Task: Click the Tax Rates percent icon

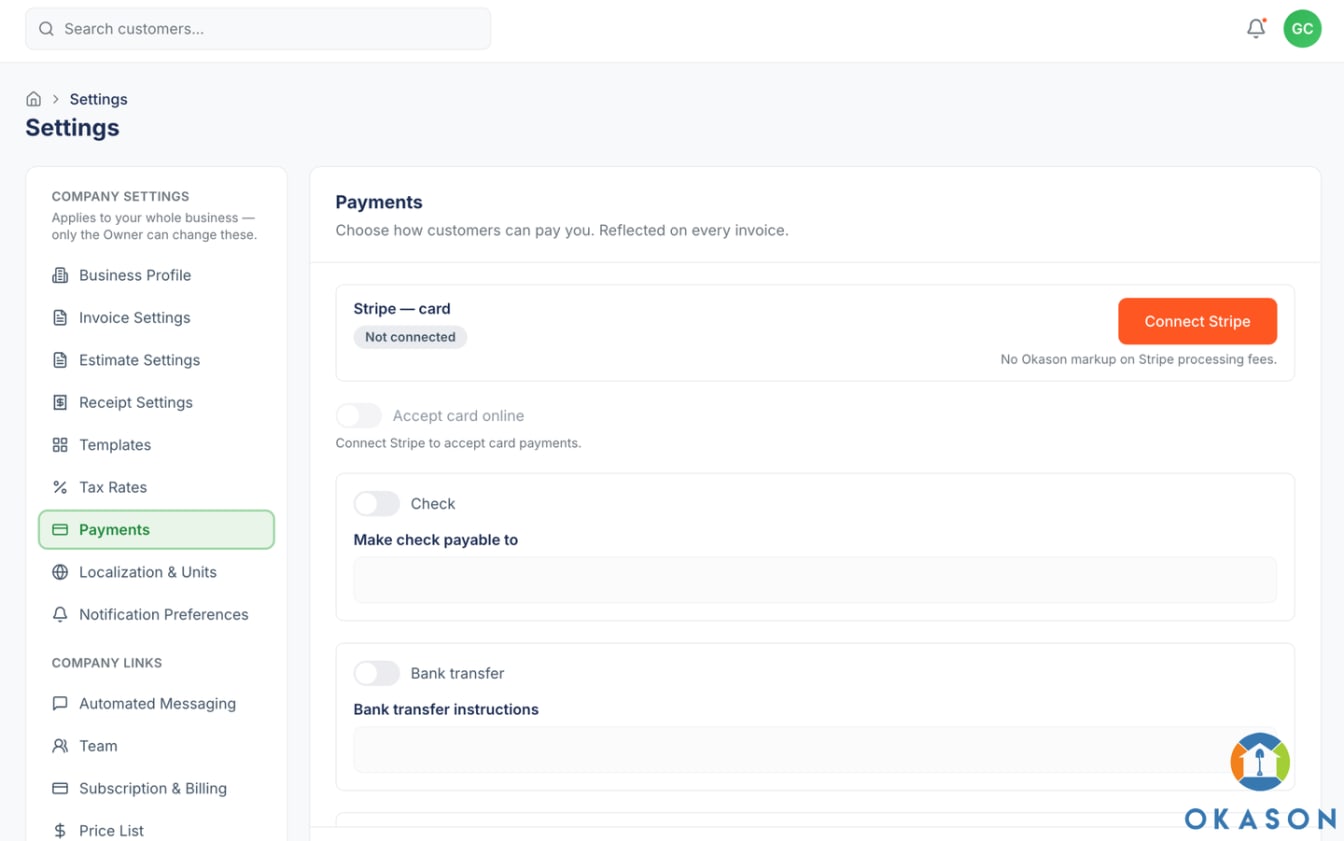Action: 60,487
